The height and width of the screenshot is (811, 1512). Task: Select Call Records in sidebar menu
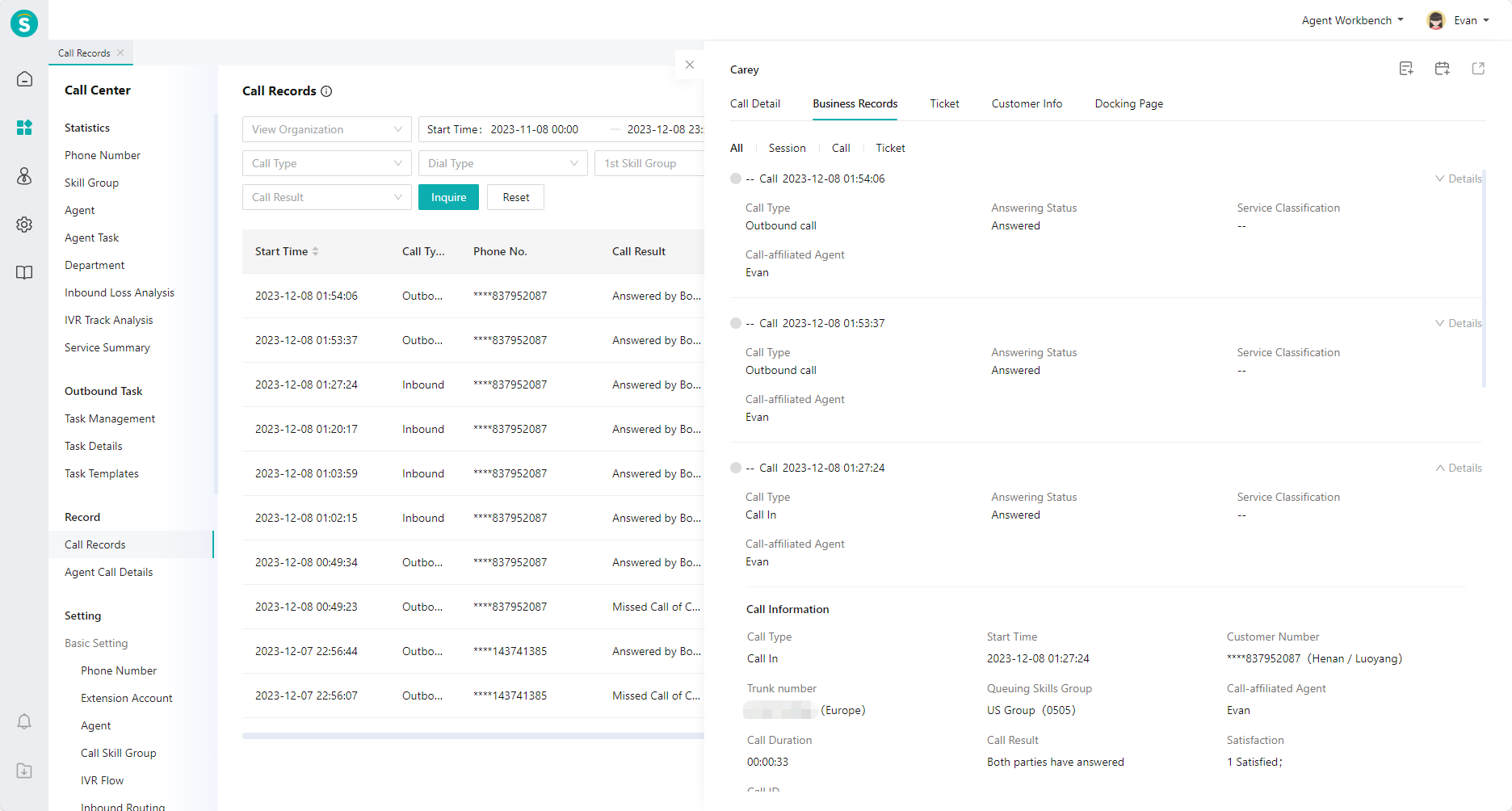click(x=131, y=544)
